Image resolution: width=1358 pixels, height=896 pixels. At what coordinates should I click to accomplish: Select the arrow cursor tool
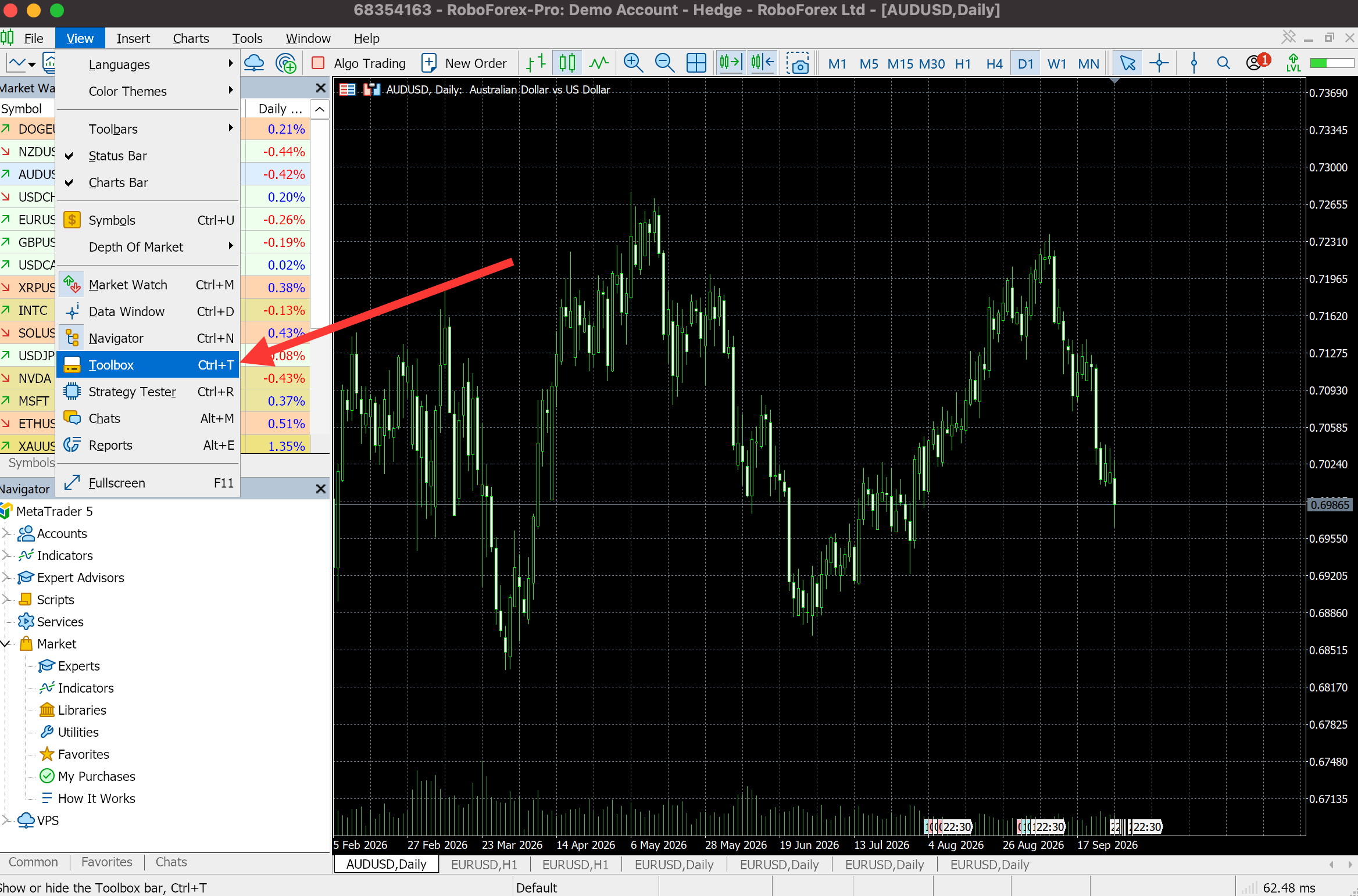[x=1127, y=63]
